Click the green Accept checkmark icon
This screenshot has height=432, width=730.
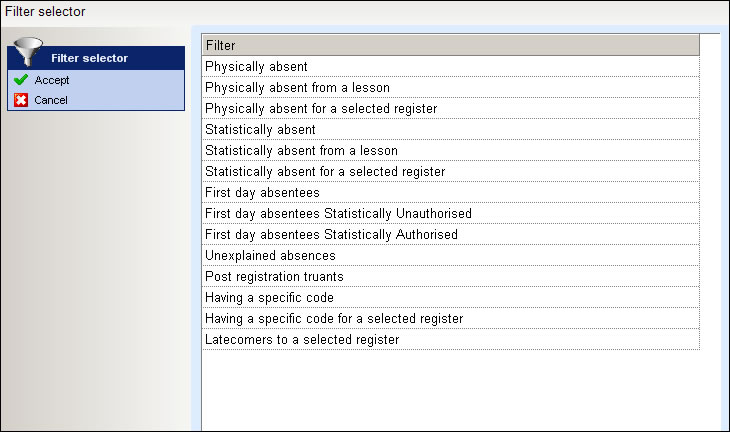point(21,80)
